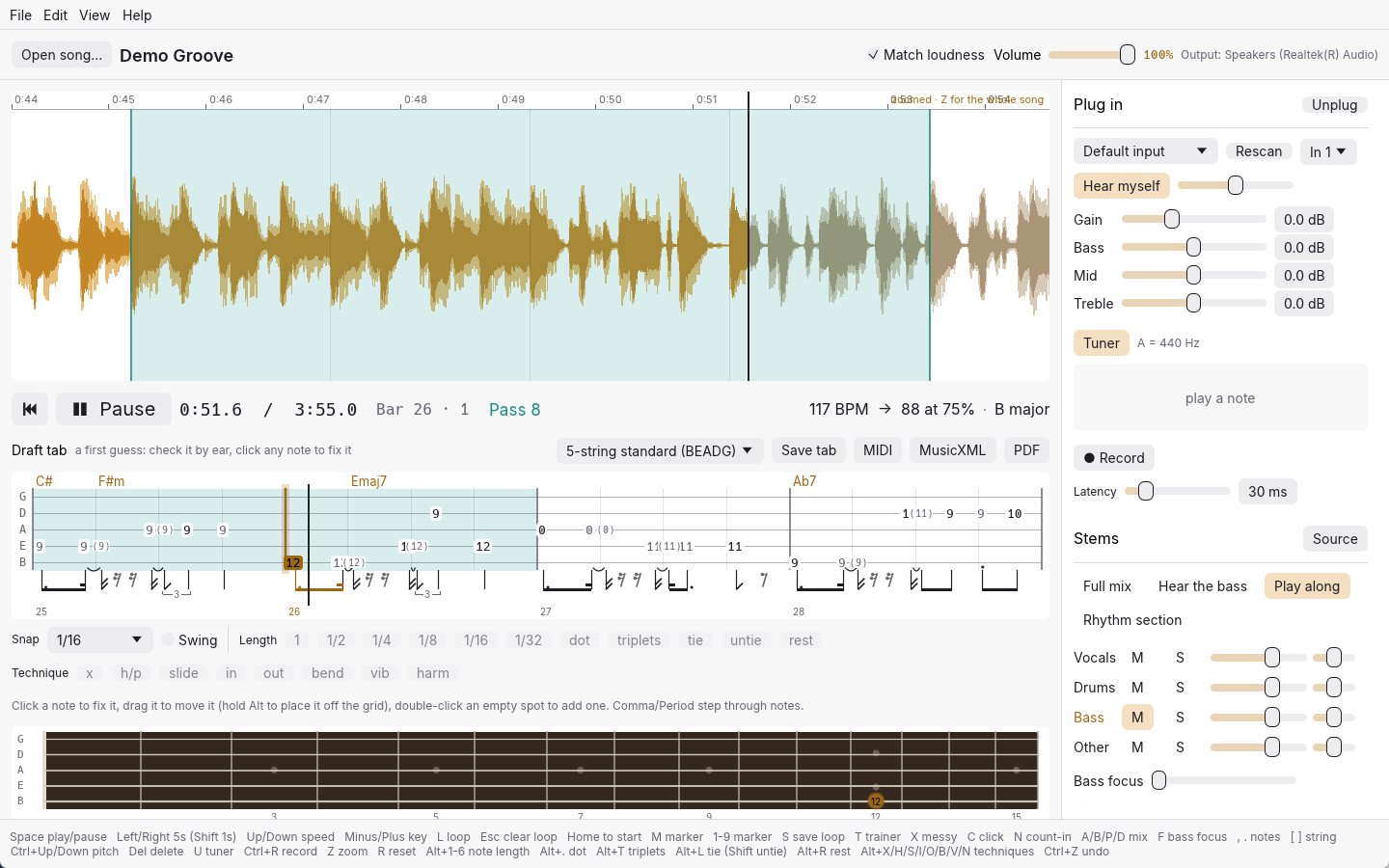Mute the Vocals stem
This screenshot has height=868, width=1389.
point(1137,658)
